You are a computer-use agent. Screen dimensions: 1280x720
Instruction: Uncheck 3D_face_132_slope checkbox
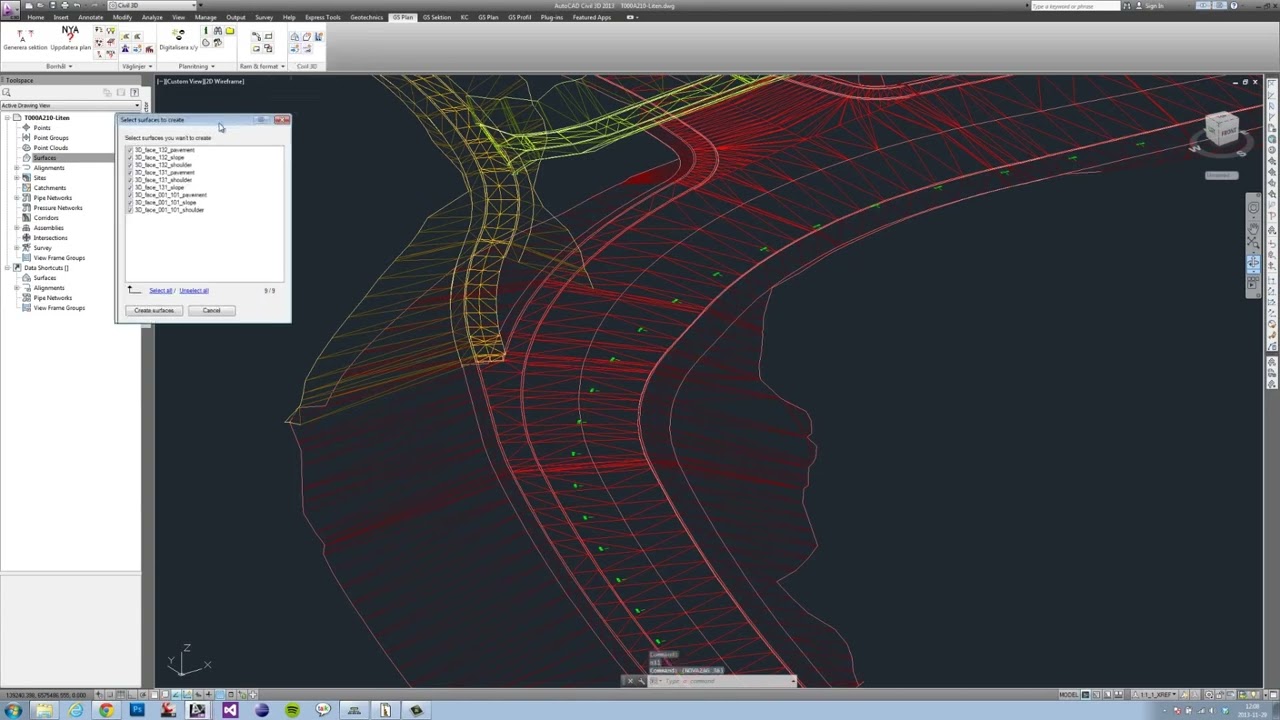coord(130,158)
